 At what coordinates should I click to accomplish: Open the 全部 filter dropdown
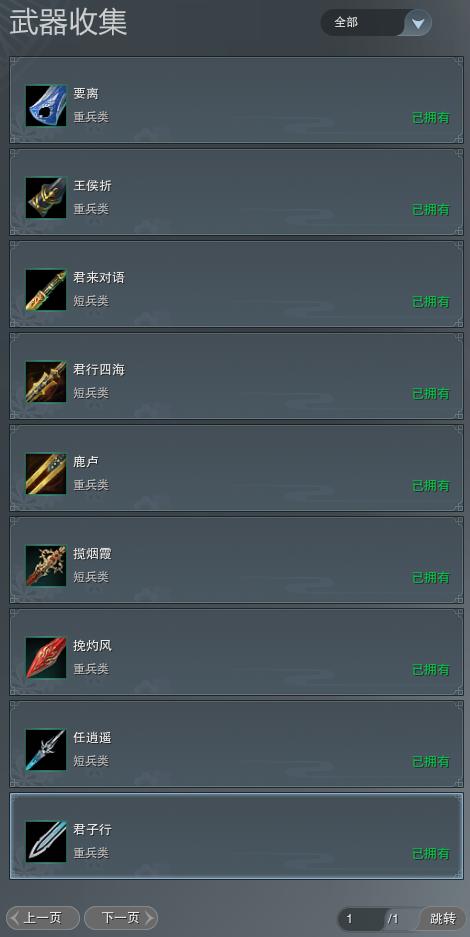pos(376,23)
